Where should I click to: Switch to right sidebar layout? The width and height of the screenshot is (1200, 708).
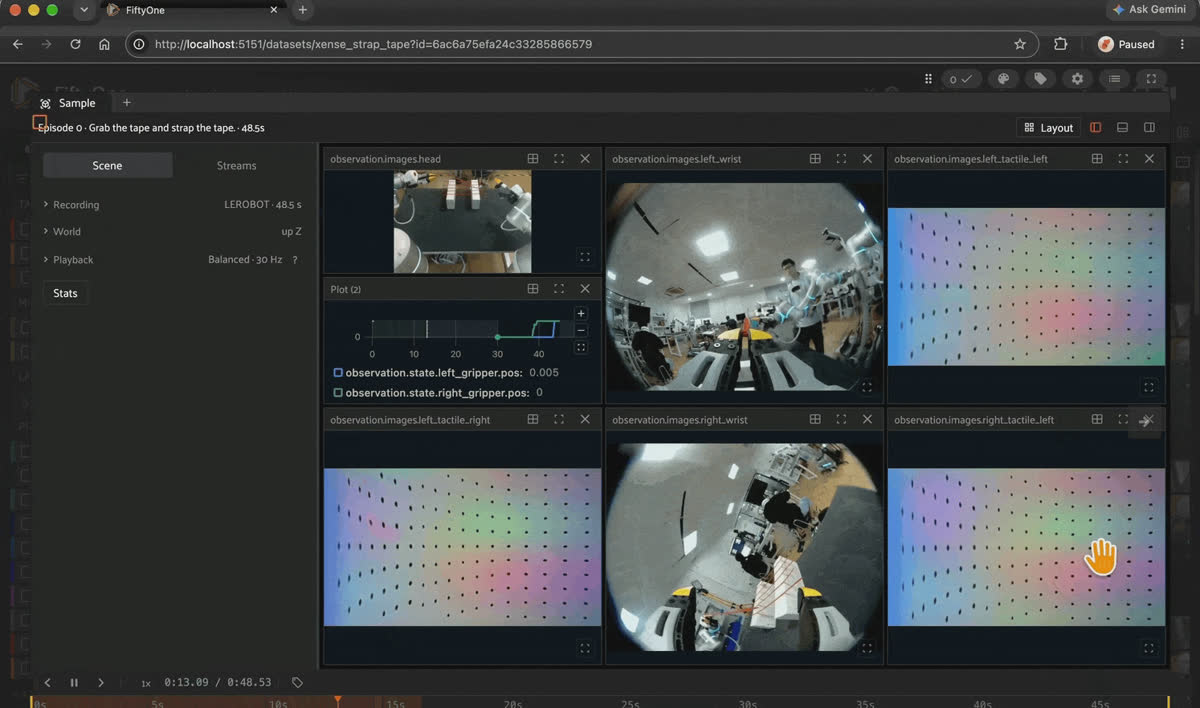pyautogui.click(x=1149, y=128)
